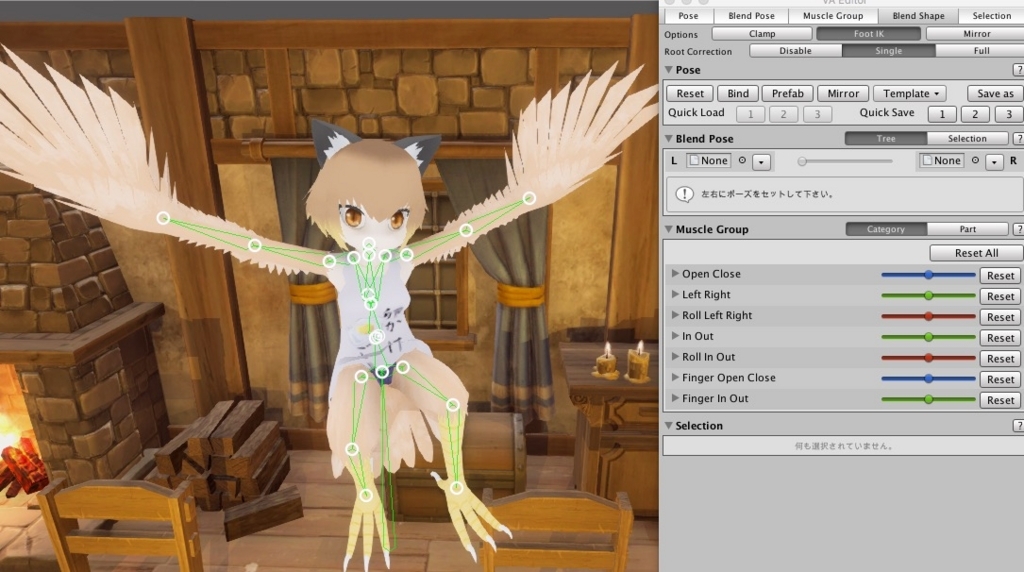Click the Left Right slider handle
The width and height of the screenshot is (1024, 572).
(928, 296)
